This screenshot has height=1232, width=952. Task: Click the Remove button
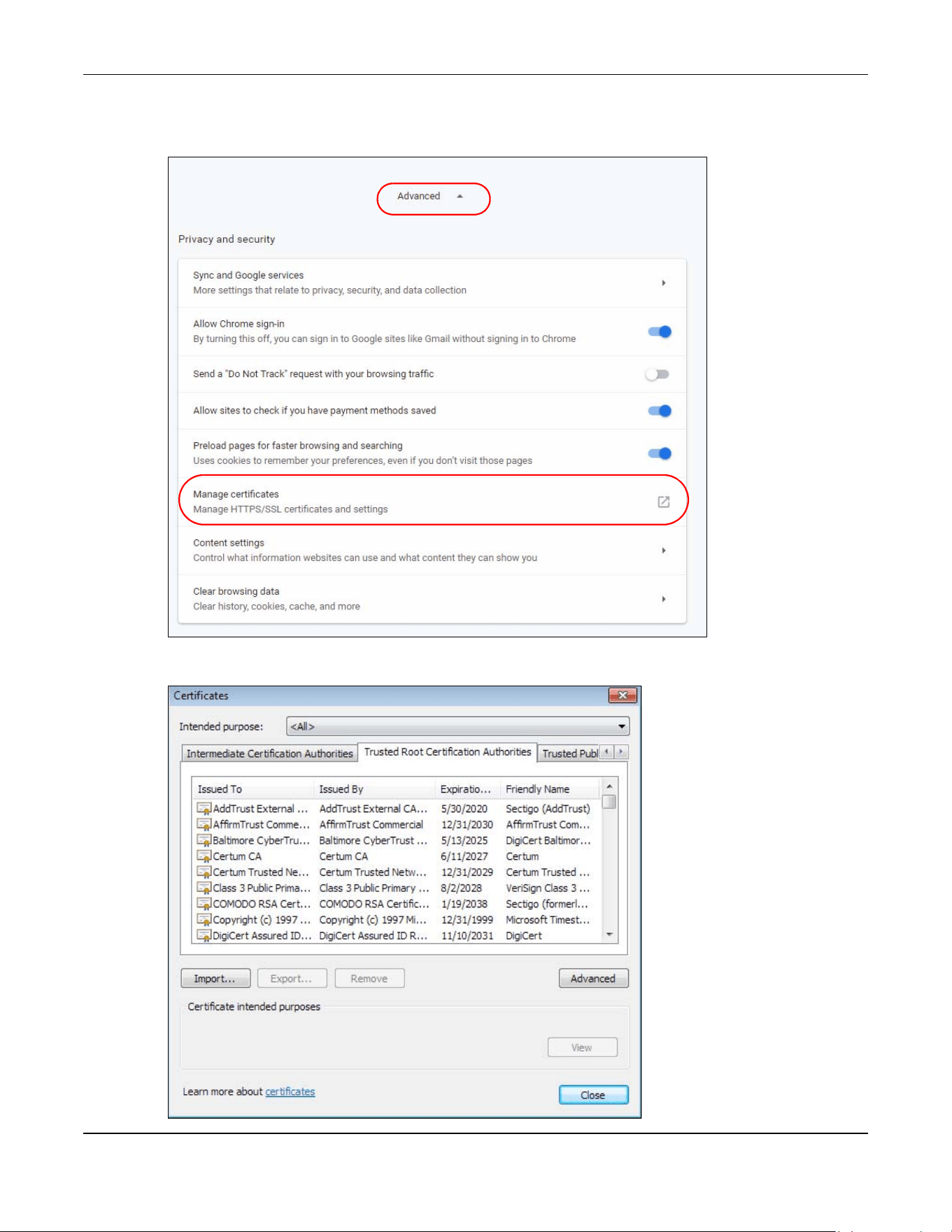tap(369, 979)
